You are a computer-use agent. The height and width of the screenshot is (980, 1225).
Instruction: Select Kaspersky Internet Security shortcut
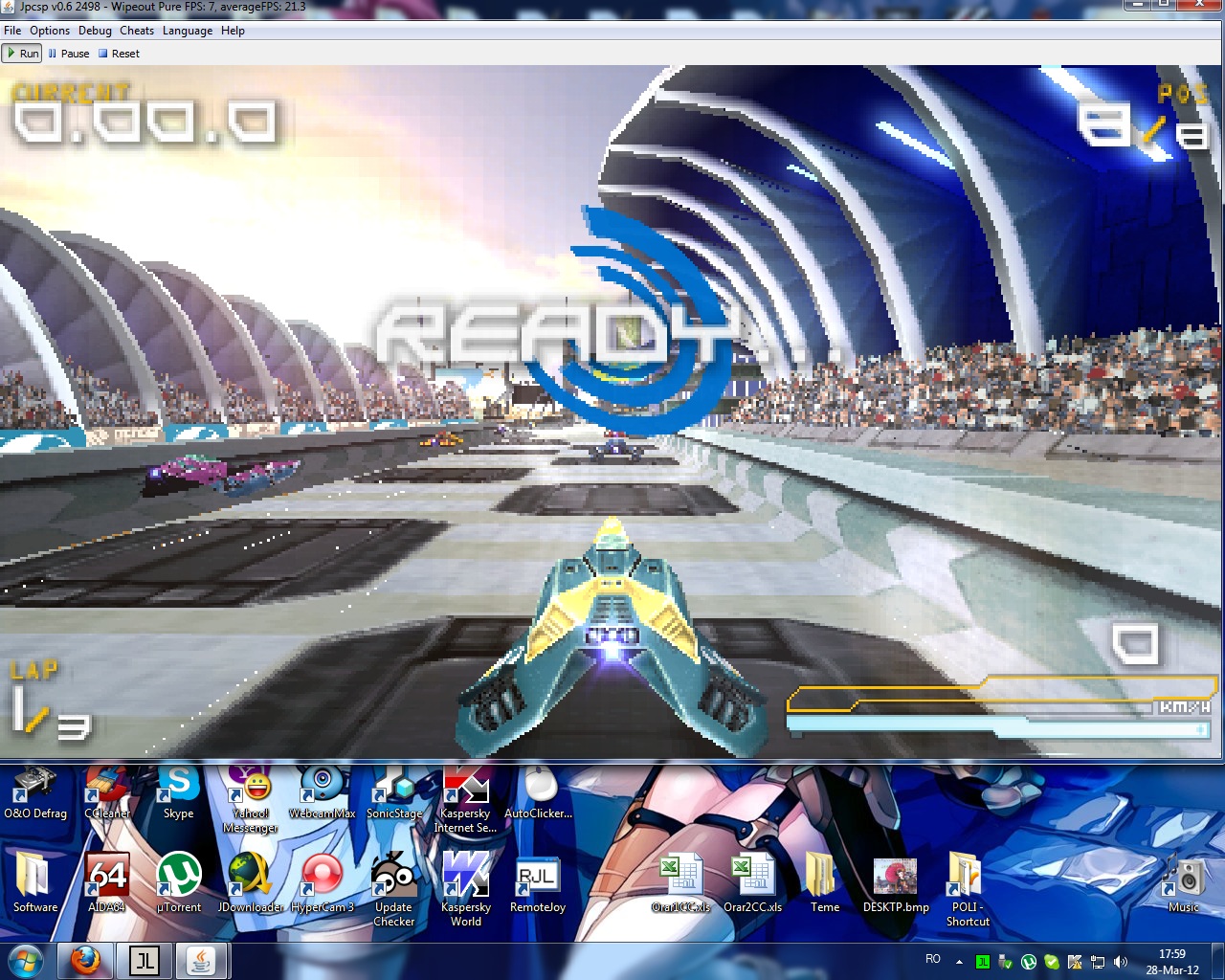pyautogui.click(x=466, y=799)
